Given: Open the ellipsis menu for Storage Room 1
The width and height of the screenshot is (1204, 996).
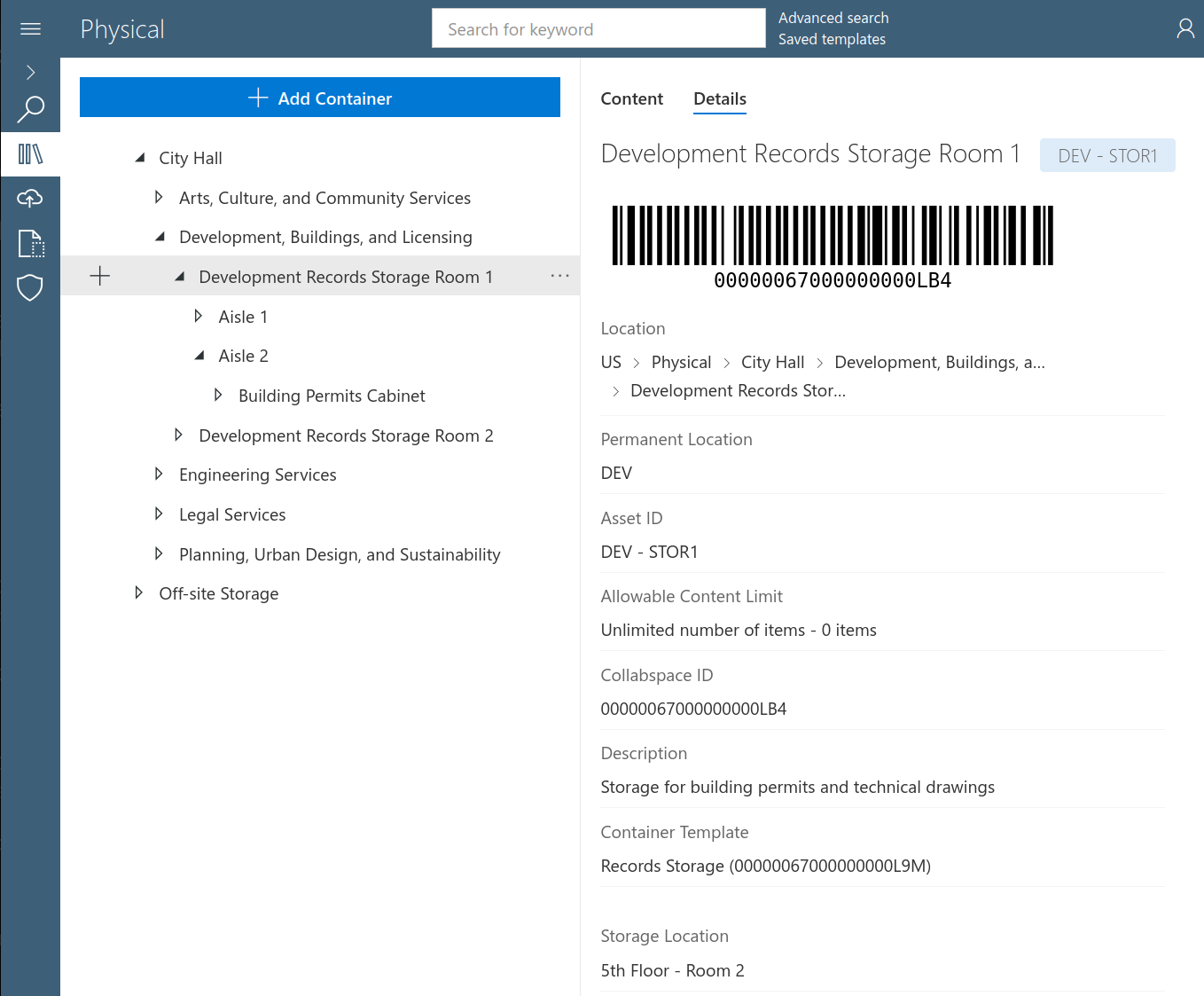Looking at the screenshot, I should 559,276.
